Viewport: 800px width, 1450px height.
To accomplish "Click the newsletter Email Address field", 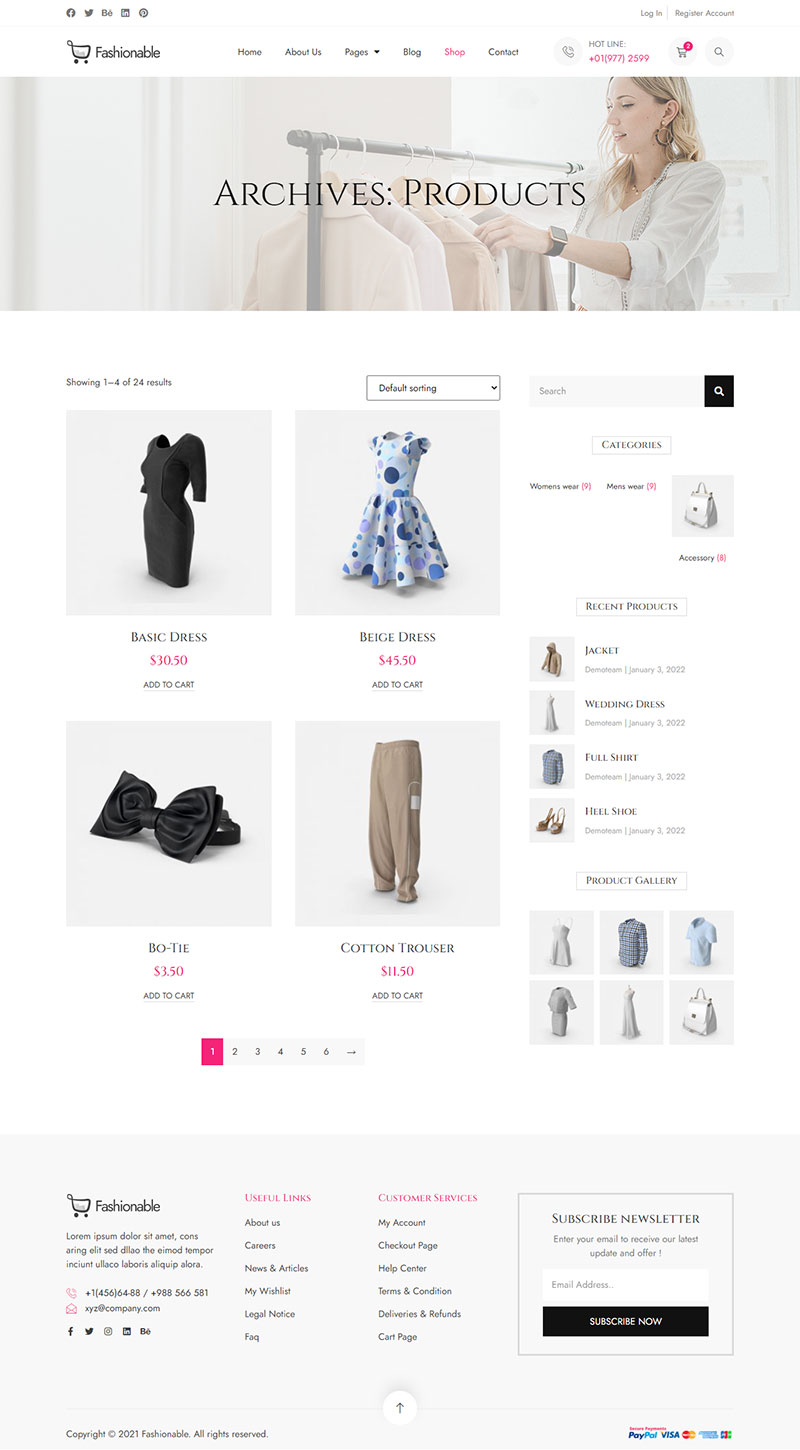I will (626, 1285).
